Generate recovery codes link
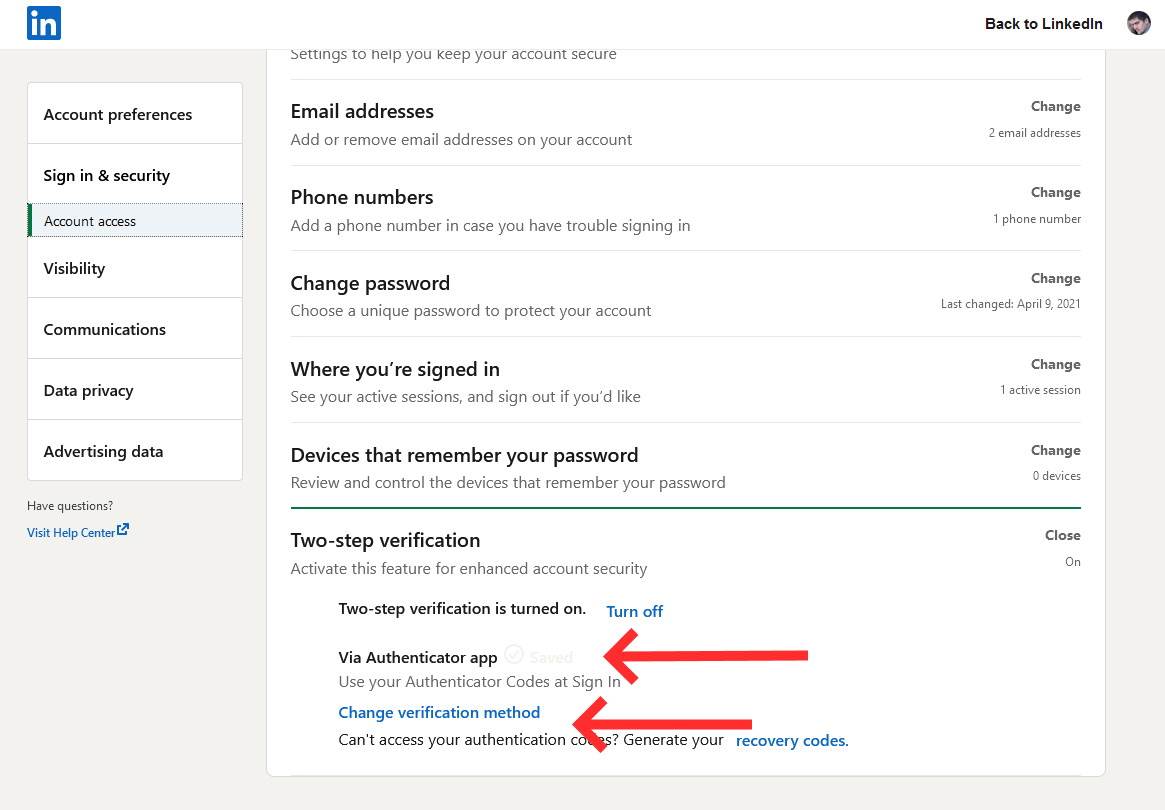This screenshot has width=1165, height=810. [791, 741]
